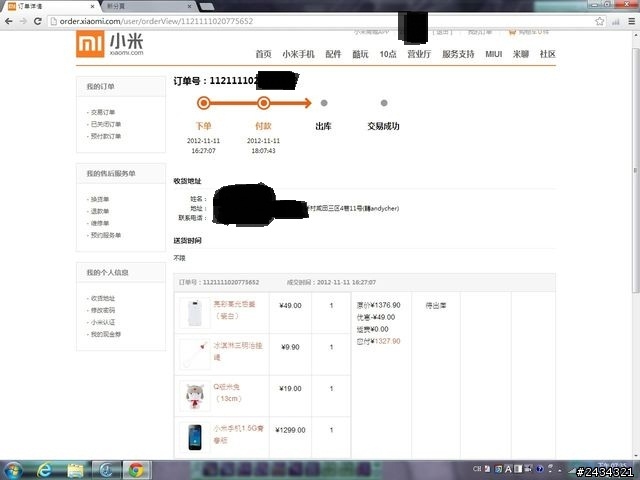Switch to the second browser tab
This screenshot has height=480, width=640.
pos(148,6)
